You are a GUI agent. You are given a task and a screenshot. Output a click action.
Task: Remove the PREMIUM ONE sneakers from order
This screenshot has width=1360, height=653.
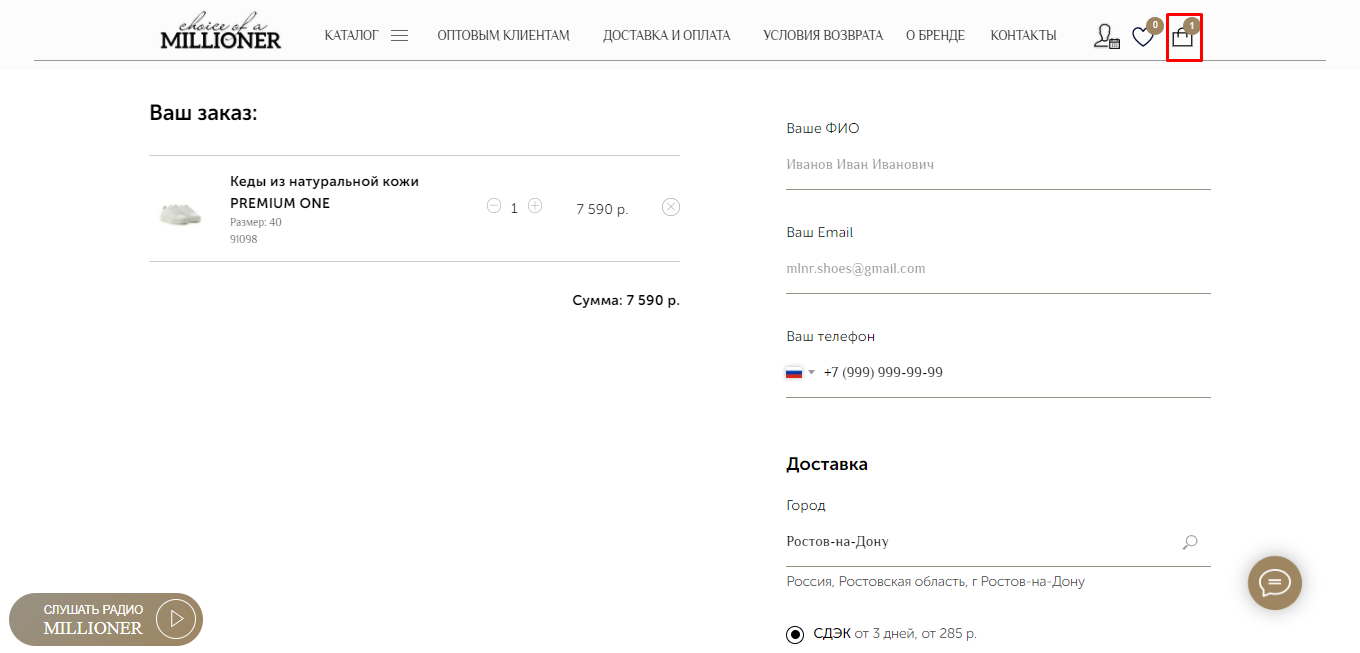pos(671,207)
